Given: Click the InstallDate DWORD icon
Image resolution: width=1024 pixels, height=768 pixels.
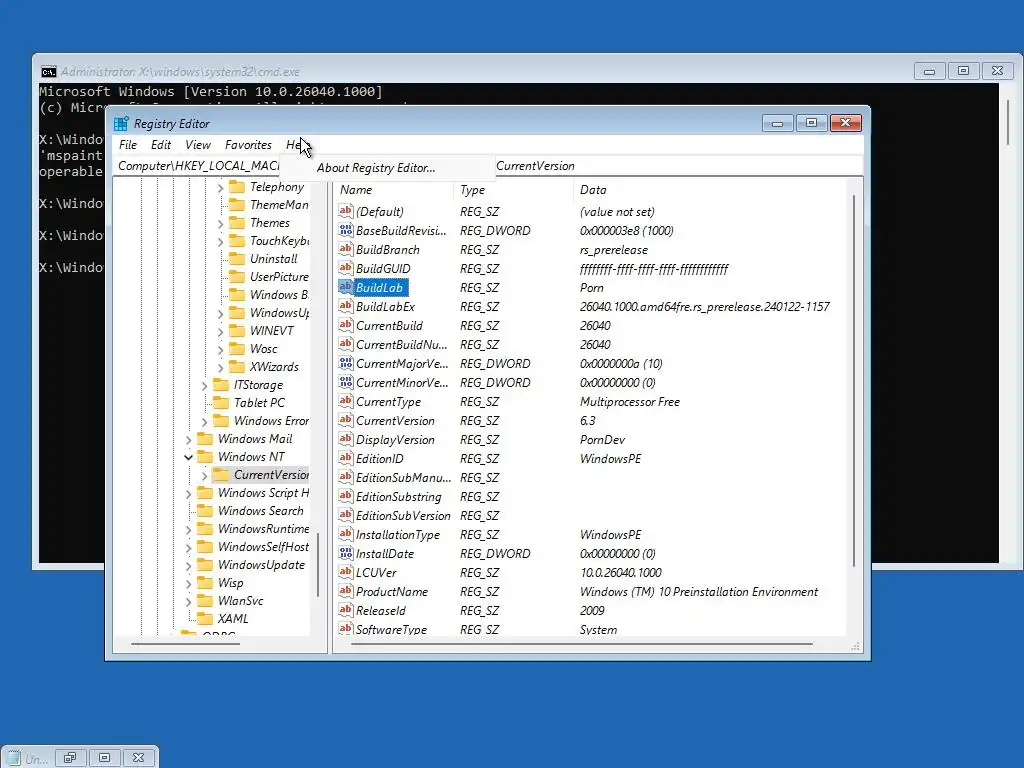Looking at the screenshot, I should [x=345, y=552].
